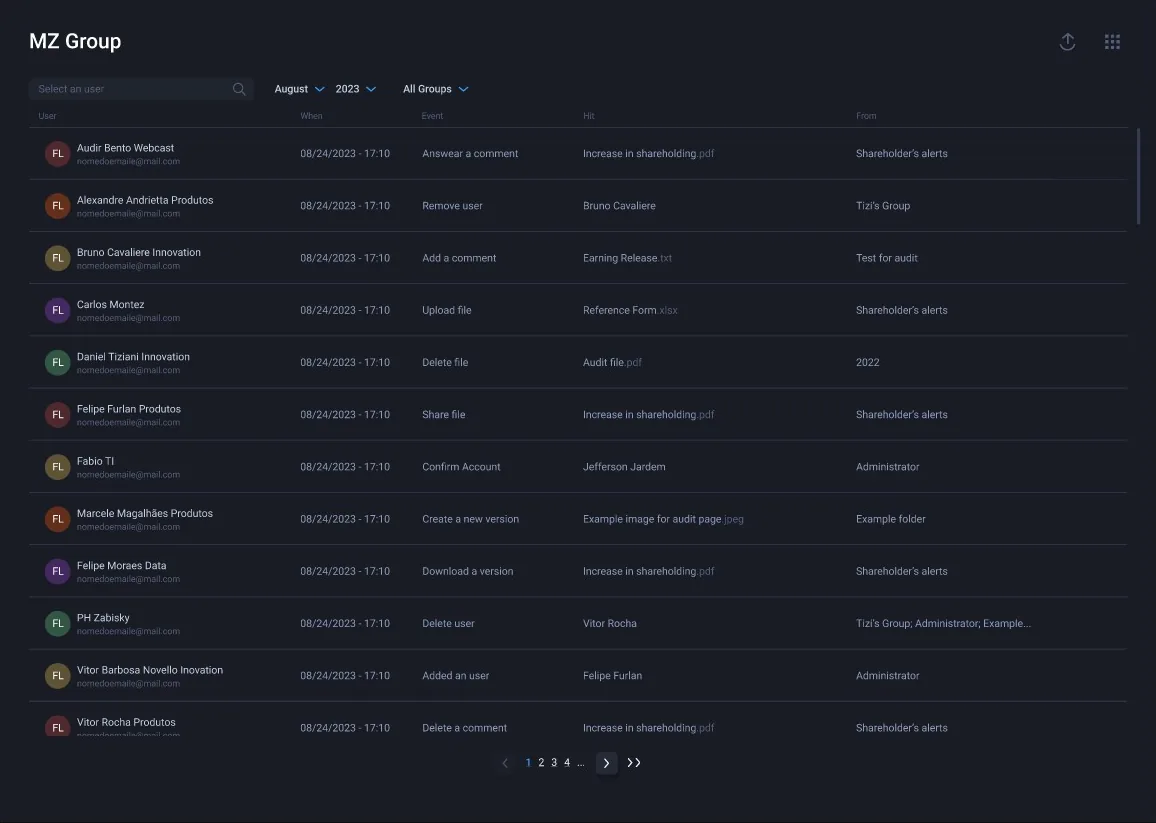Select 'Remove user' event cell
1156x823 pixels.
(452, 206)
